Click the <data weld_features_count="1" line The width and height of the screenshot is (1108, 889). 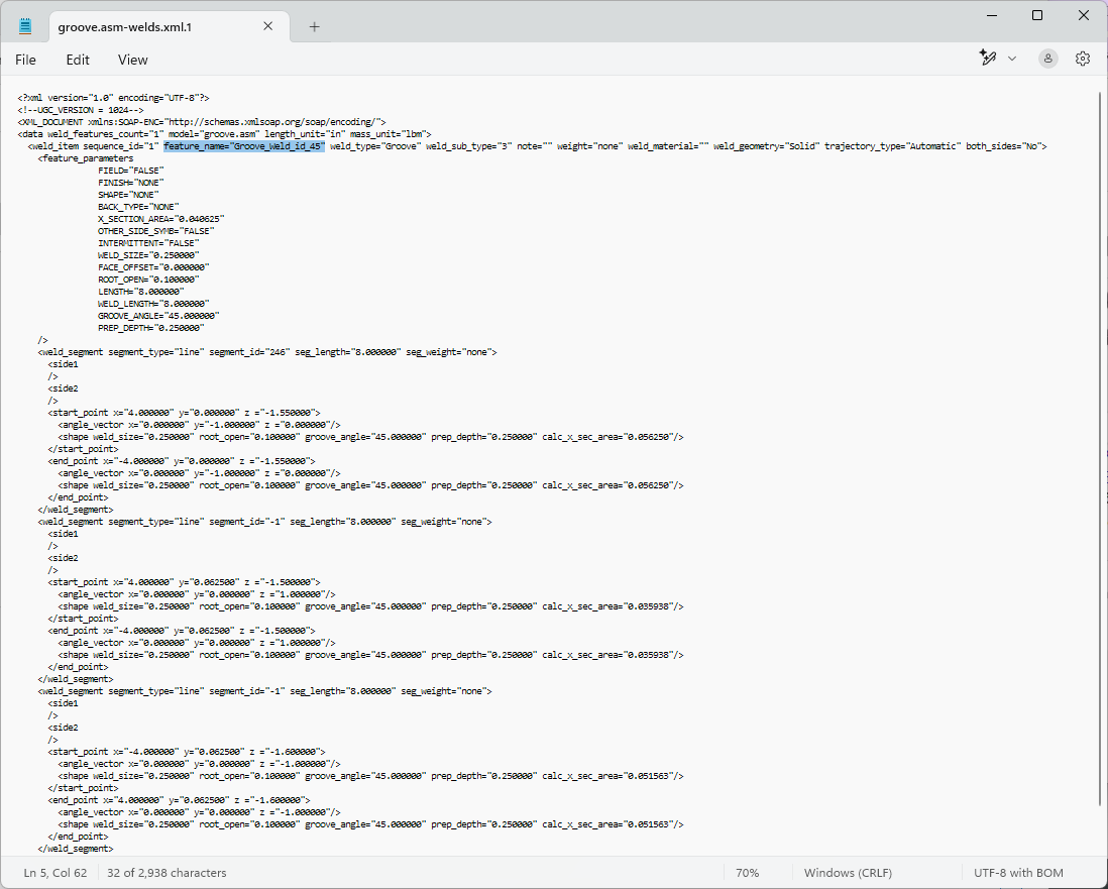[224, 134]
